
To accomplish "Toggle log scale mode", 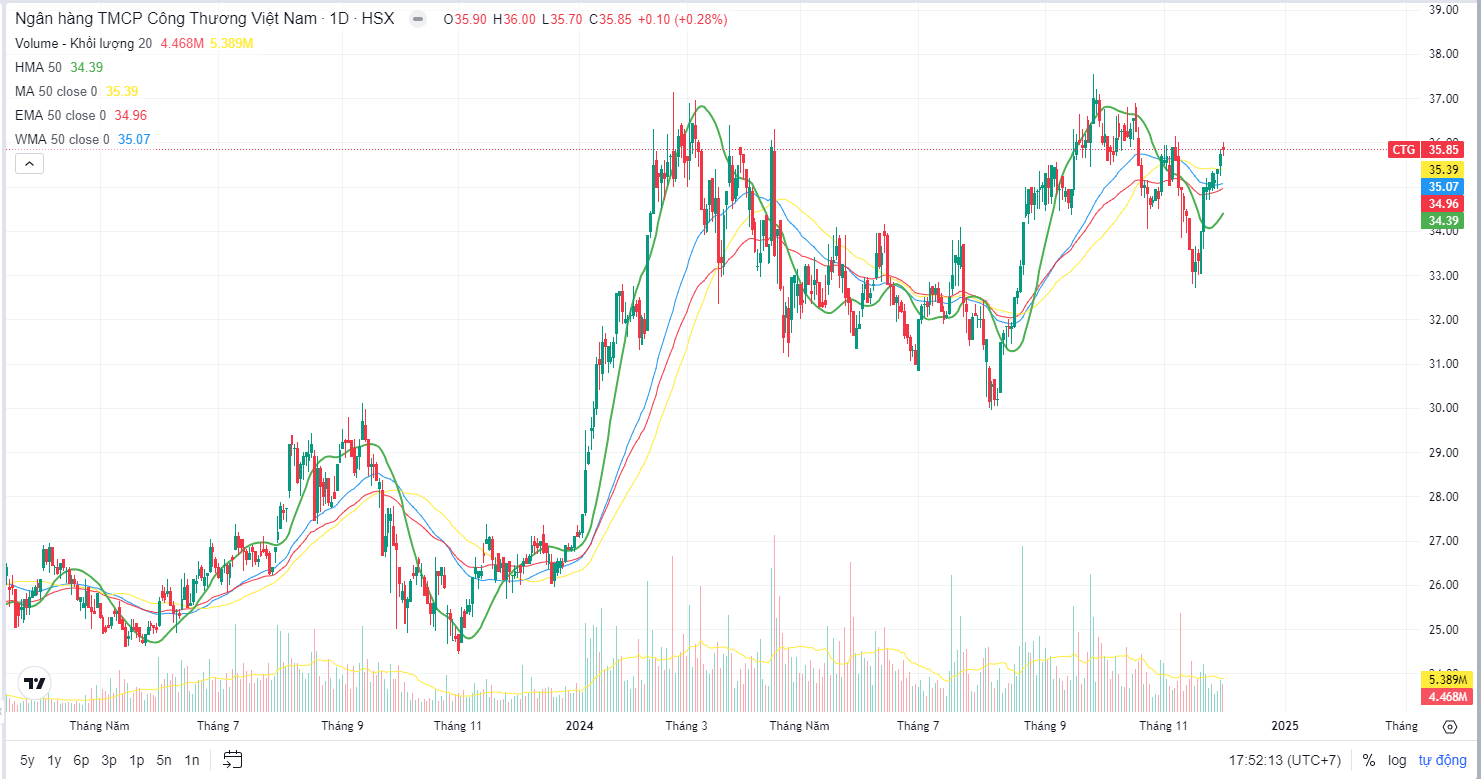I will [1397, 760].
